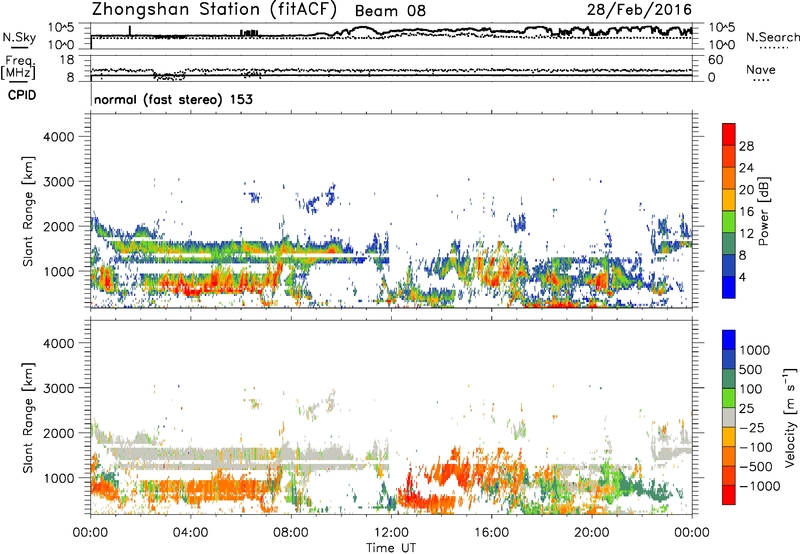Select the yellow-orange Power colorbar segment near 16
This screenshot has height=554, width=800.
pyautogui.click(x=729, y=199)
